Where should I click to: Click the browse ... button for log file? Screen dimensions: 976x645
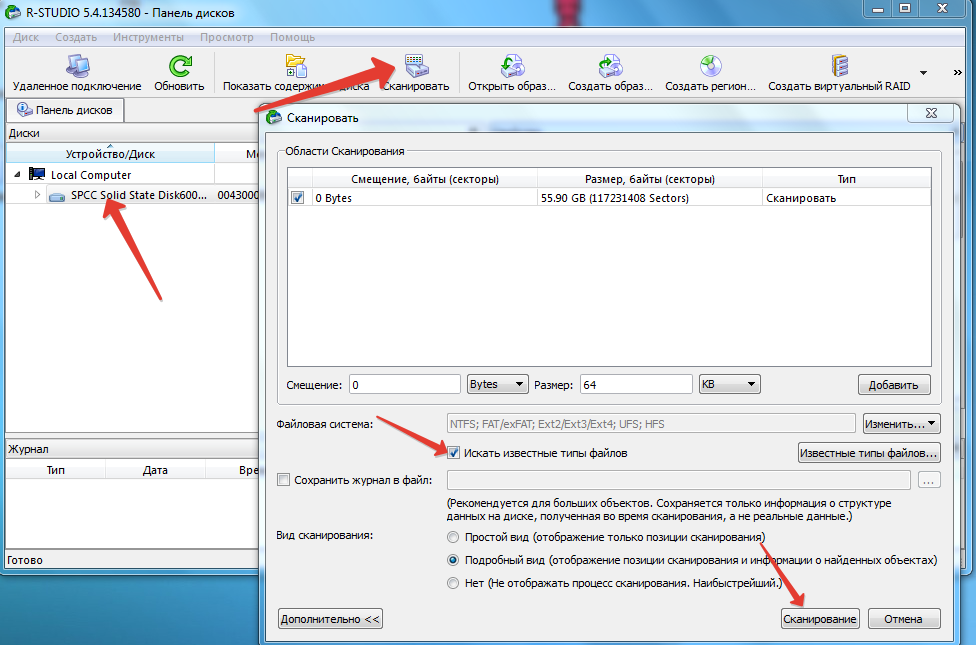click(929, 480)
